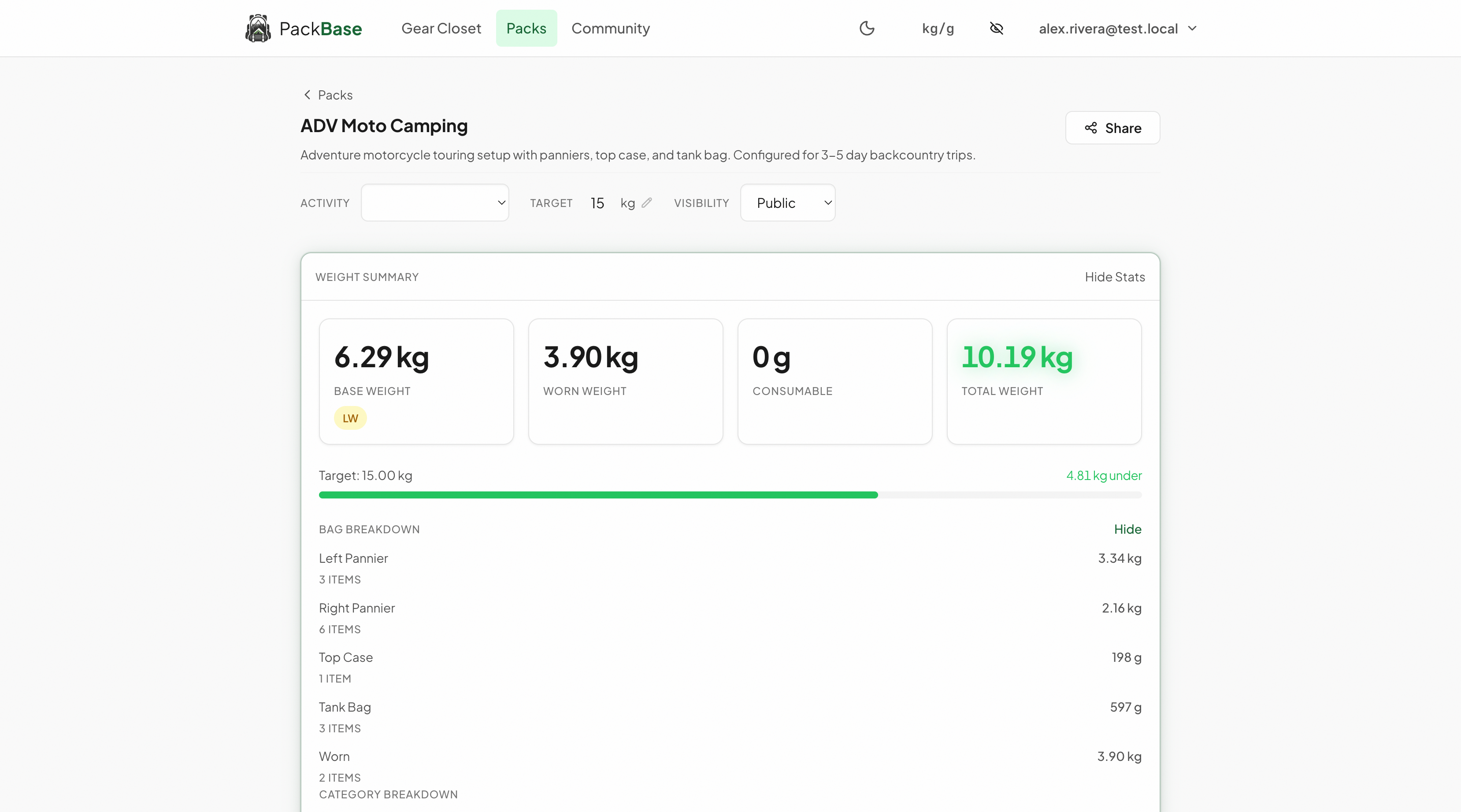Click Top Case weight 198 g
The image size is (1461, 812).
[x=1127, y=657]
